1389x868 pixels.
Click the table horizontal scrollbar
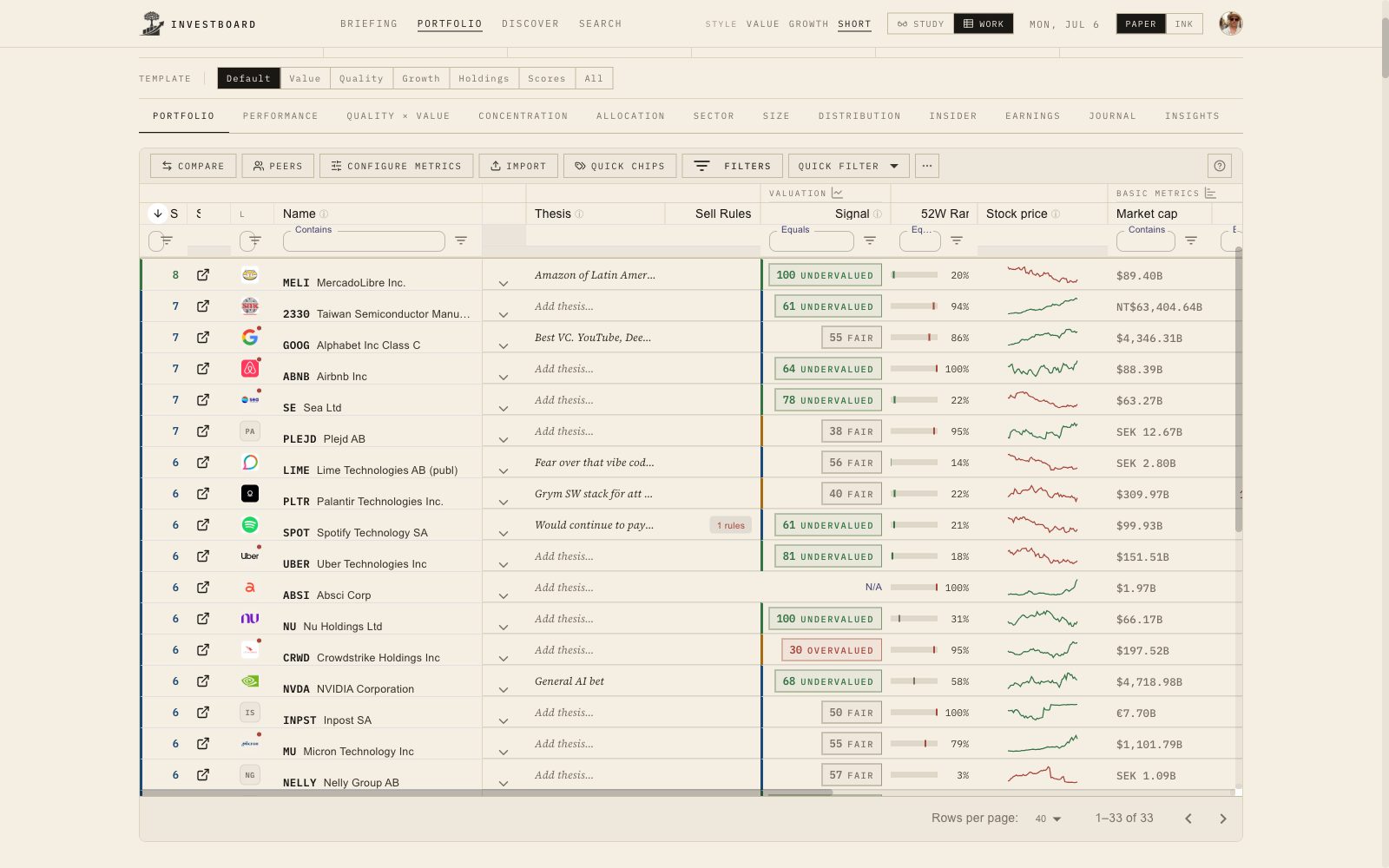487,792
